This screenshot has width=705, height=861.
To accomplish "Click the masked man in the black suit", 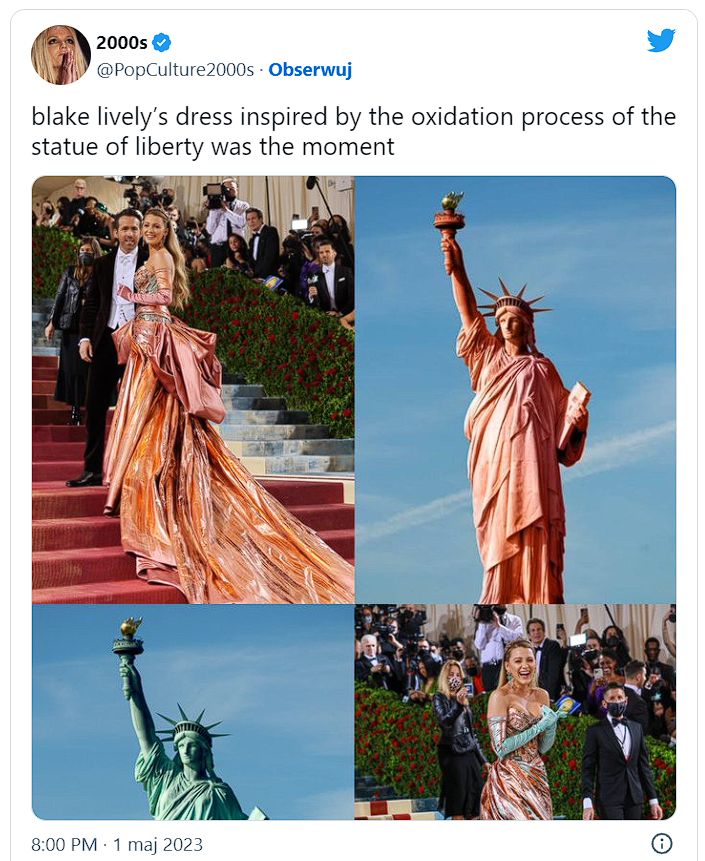I will (619, 750).
